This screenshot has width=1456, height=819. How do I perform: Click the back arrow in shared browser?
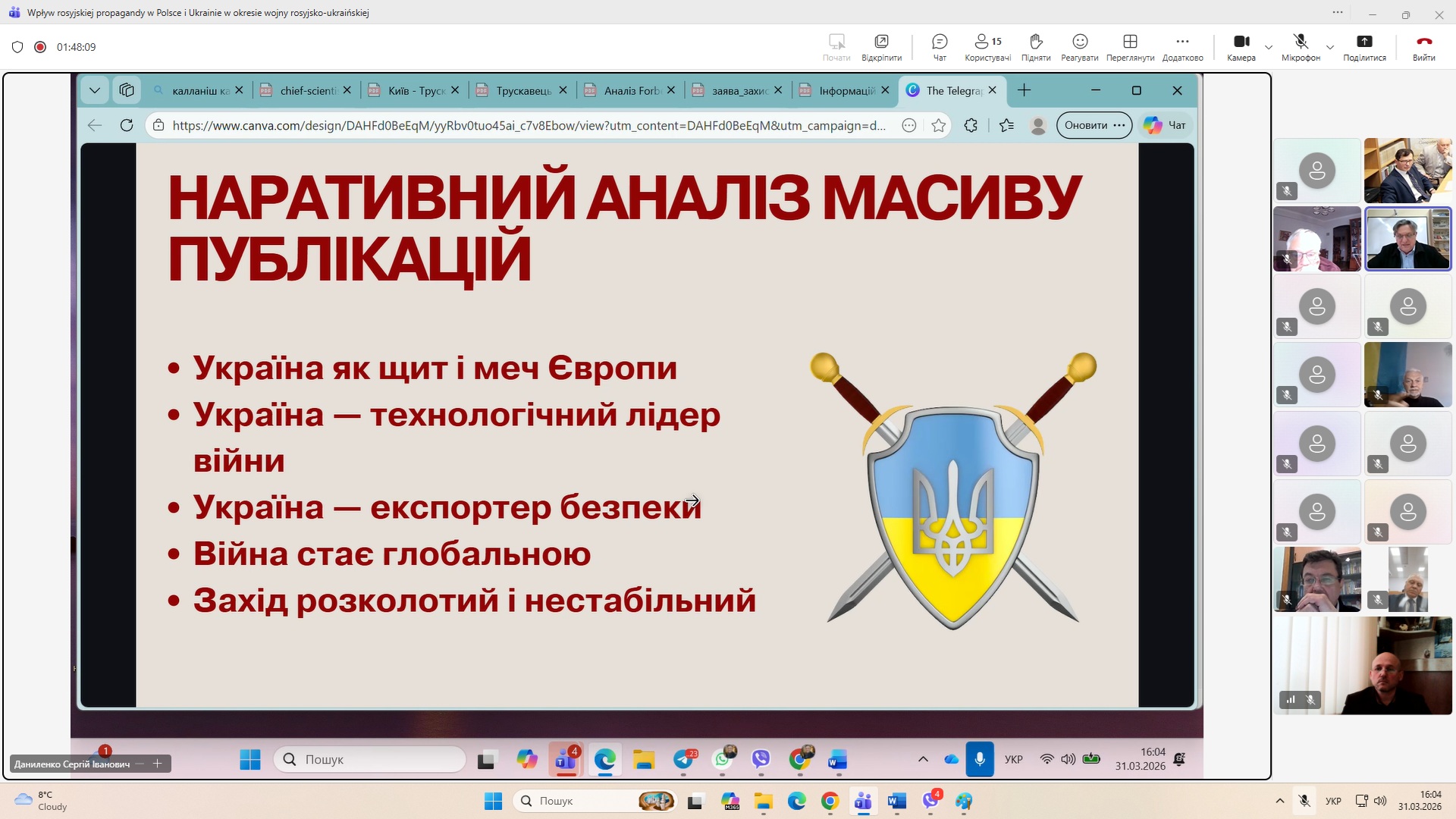tap(95, 125)
